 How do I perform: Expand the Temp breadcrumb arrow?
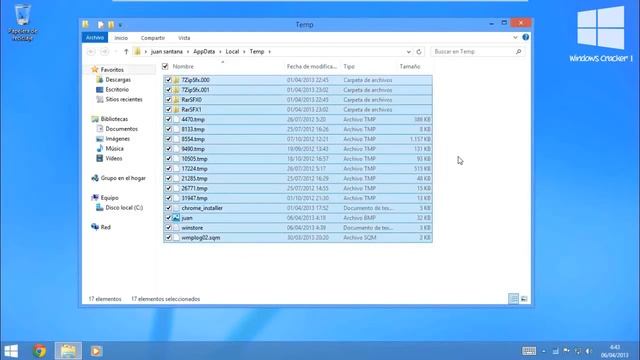click(270, 52)
